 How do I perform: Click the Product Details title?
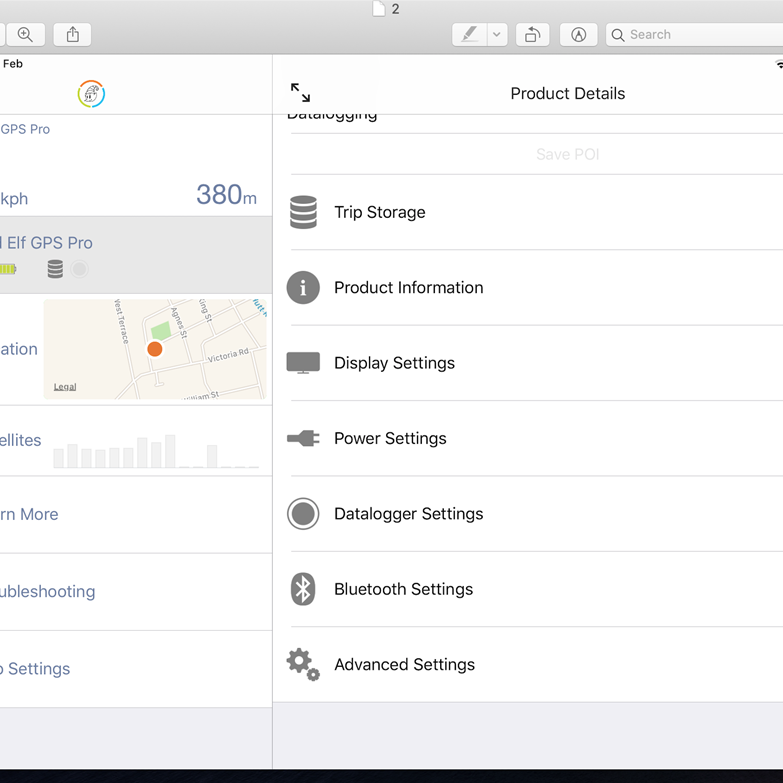point(567,93)
